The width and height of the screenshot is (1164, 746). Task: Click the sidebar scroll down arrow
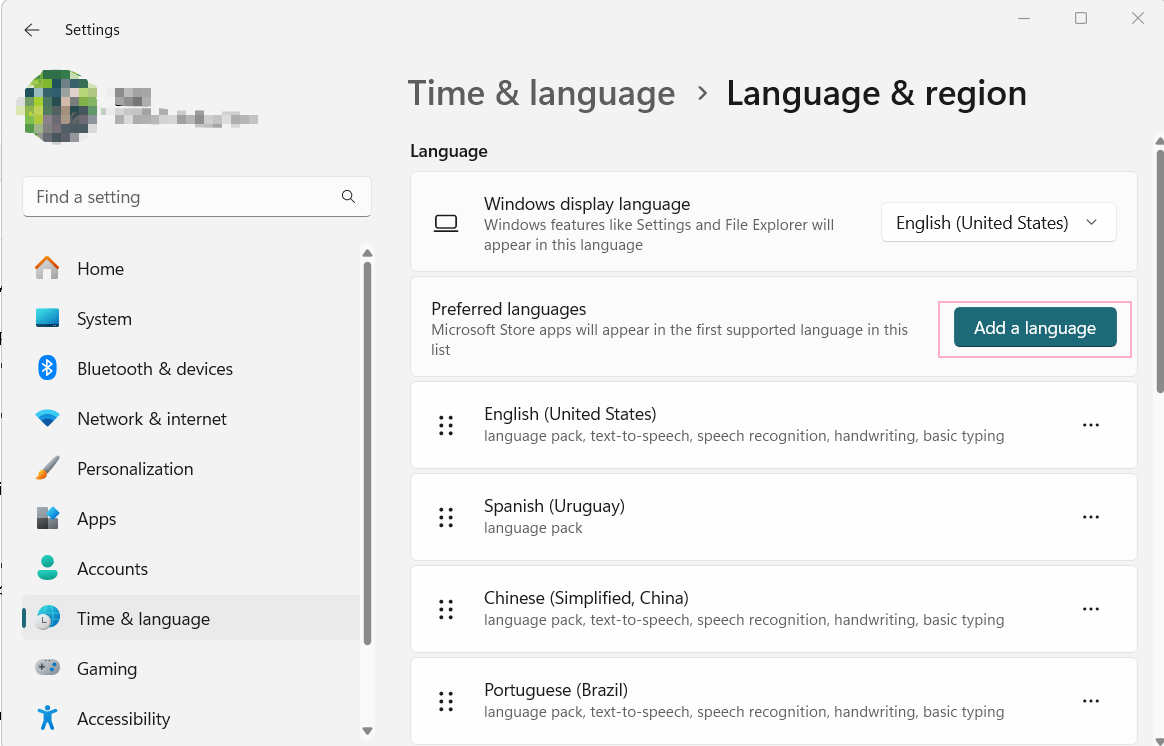coord(367,730)
